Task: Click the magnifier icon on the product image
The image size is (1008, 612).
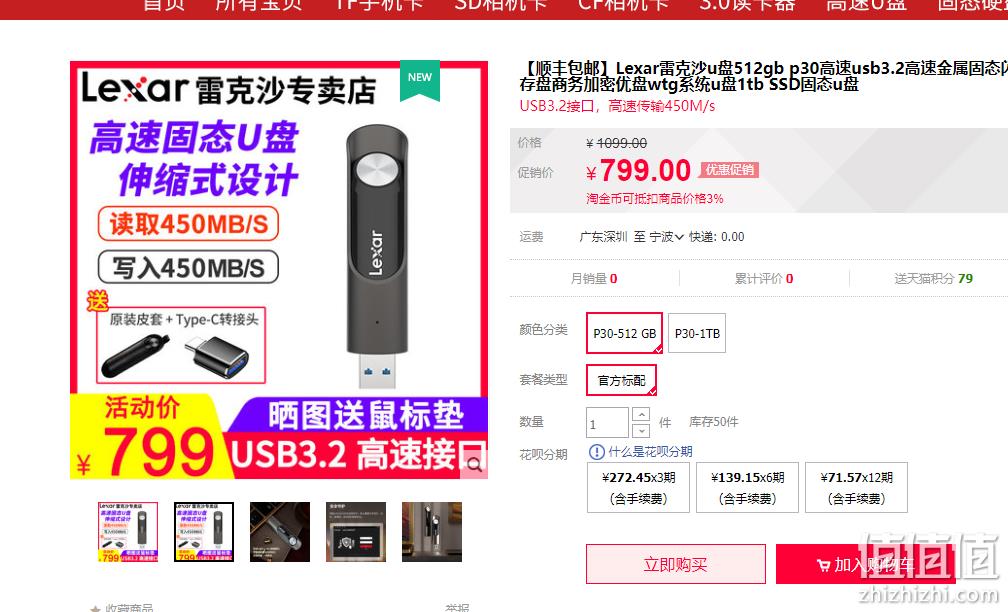Action: click(x=474, y=465)
